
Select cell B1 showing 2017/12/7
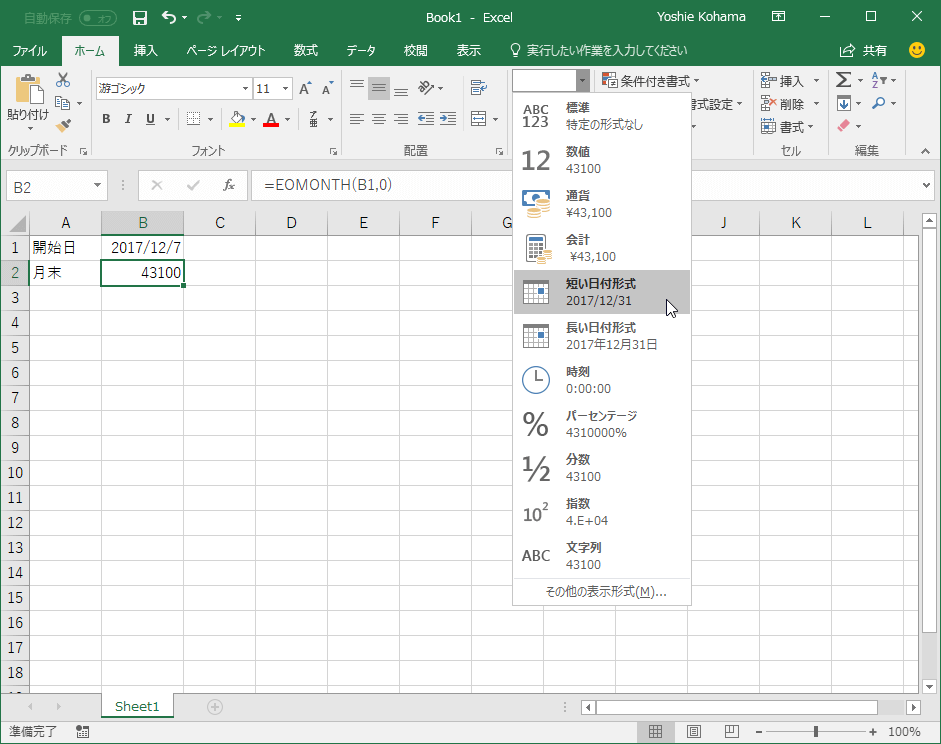[142, 247]
